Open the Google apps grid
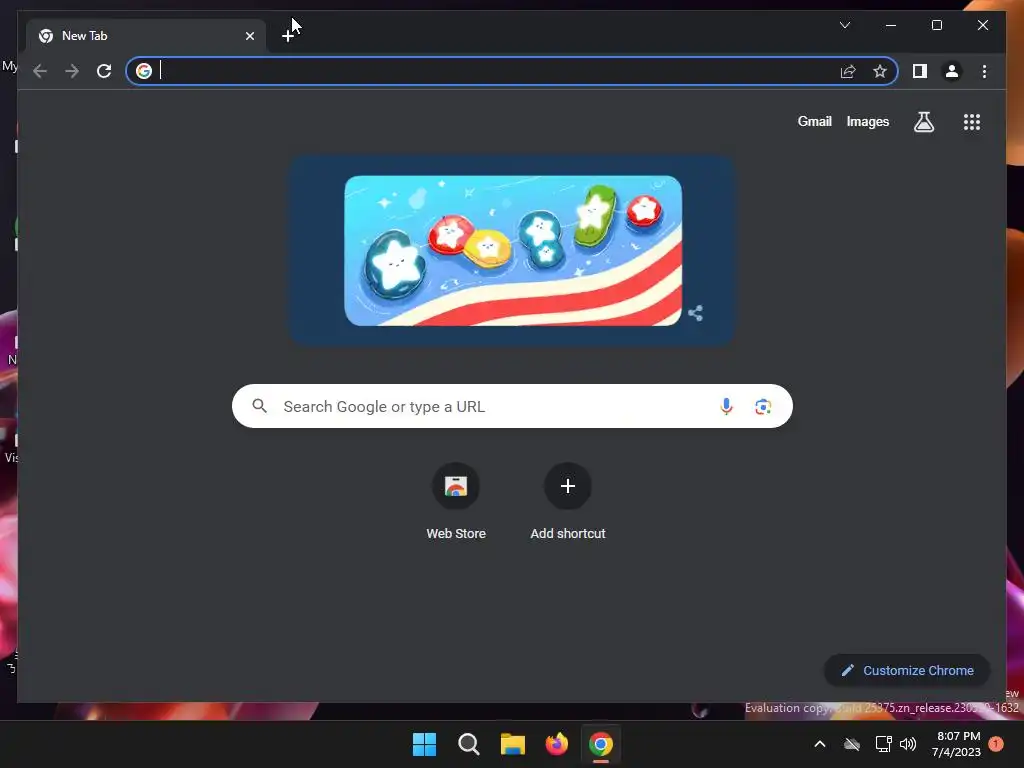 [x=972, y=122]
